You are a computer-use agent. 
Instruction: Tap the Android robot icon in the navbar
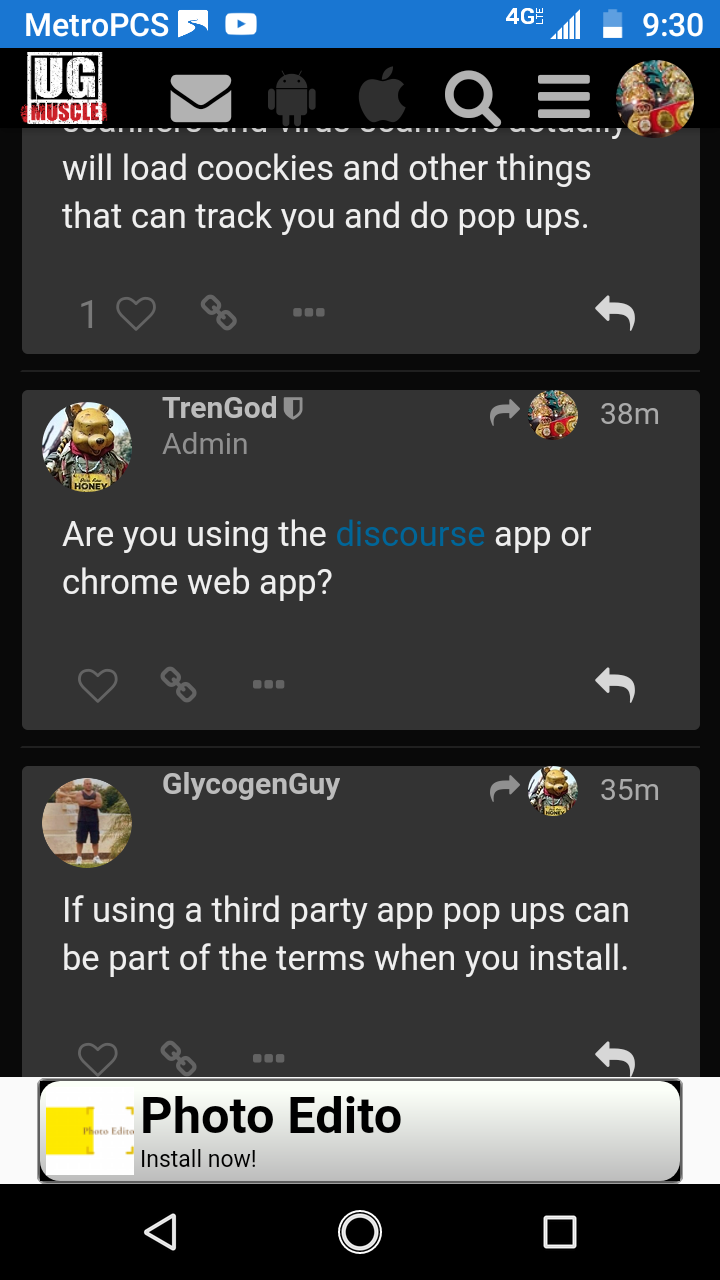[x=290, y=96]
